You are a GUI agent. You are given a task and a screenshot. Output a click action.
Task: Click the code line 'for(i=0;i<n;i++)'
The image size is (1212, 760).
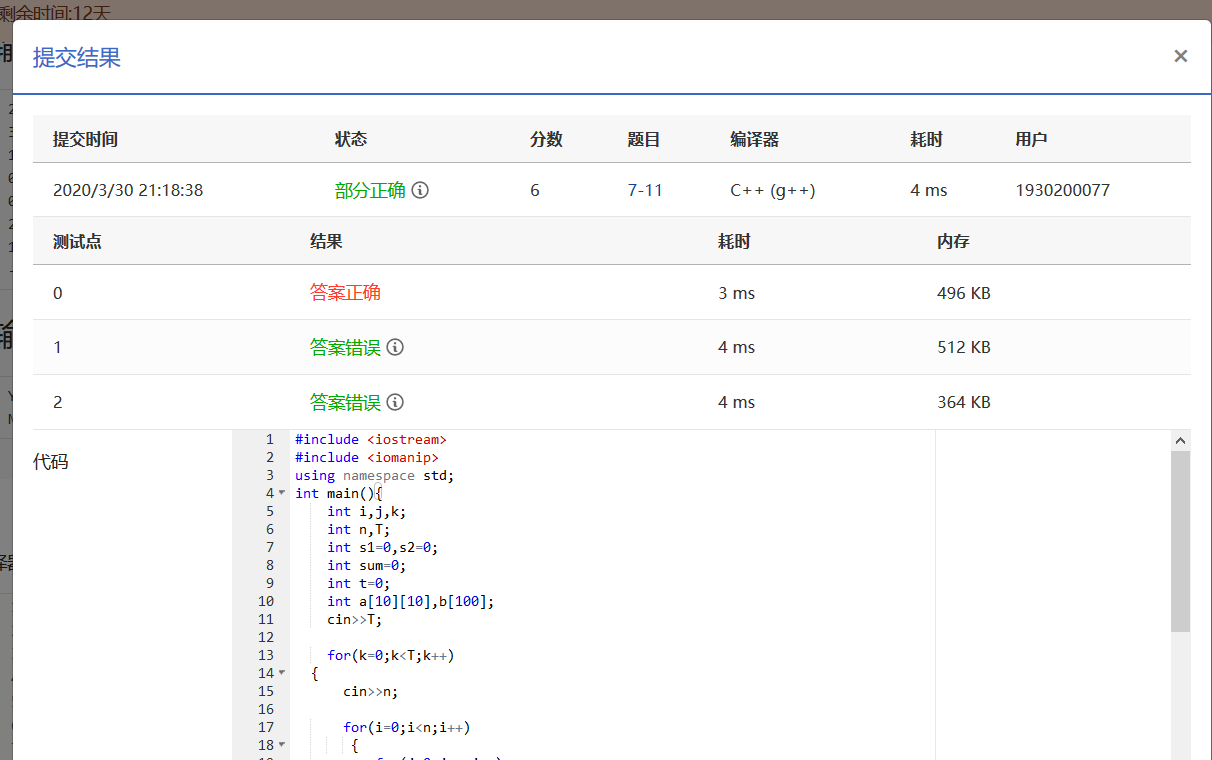click(x=407, y=727)
